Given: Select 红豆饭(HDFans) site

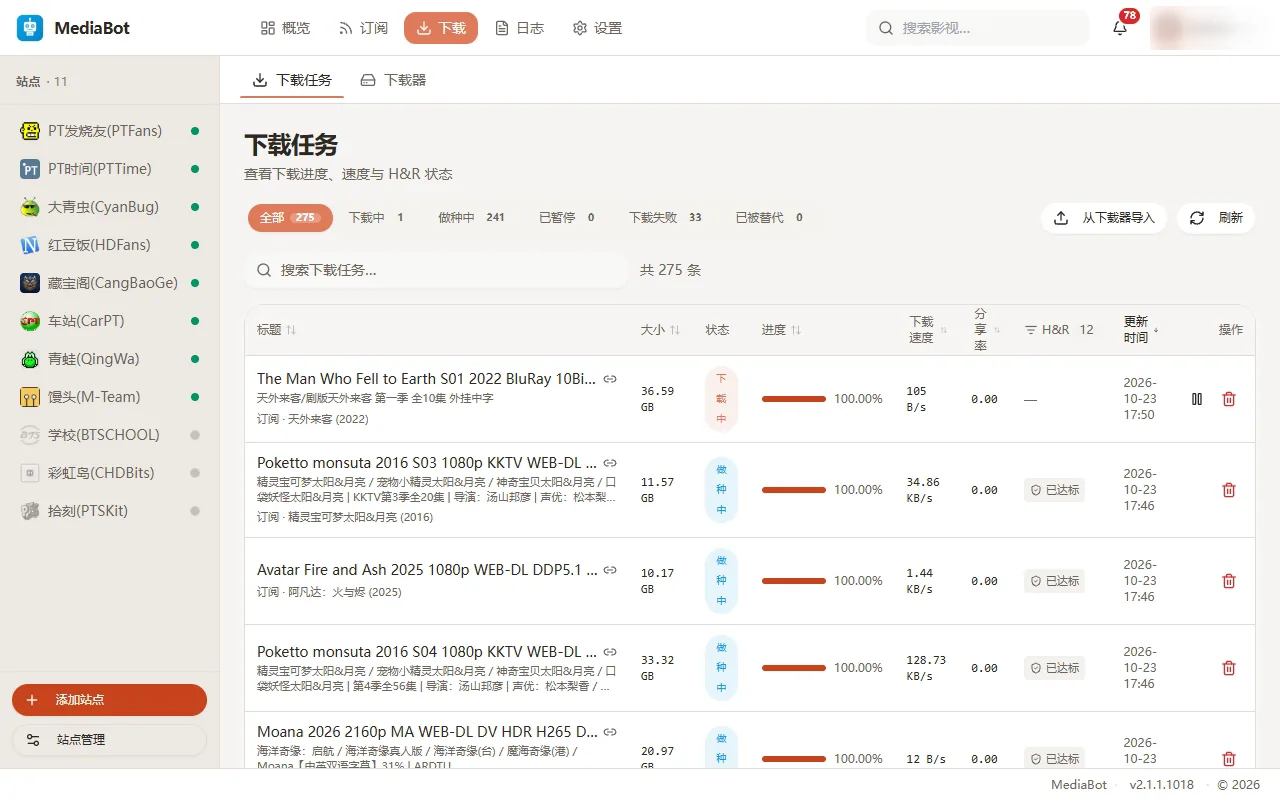Looking at the screenshot, I should tap(109, 245).
